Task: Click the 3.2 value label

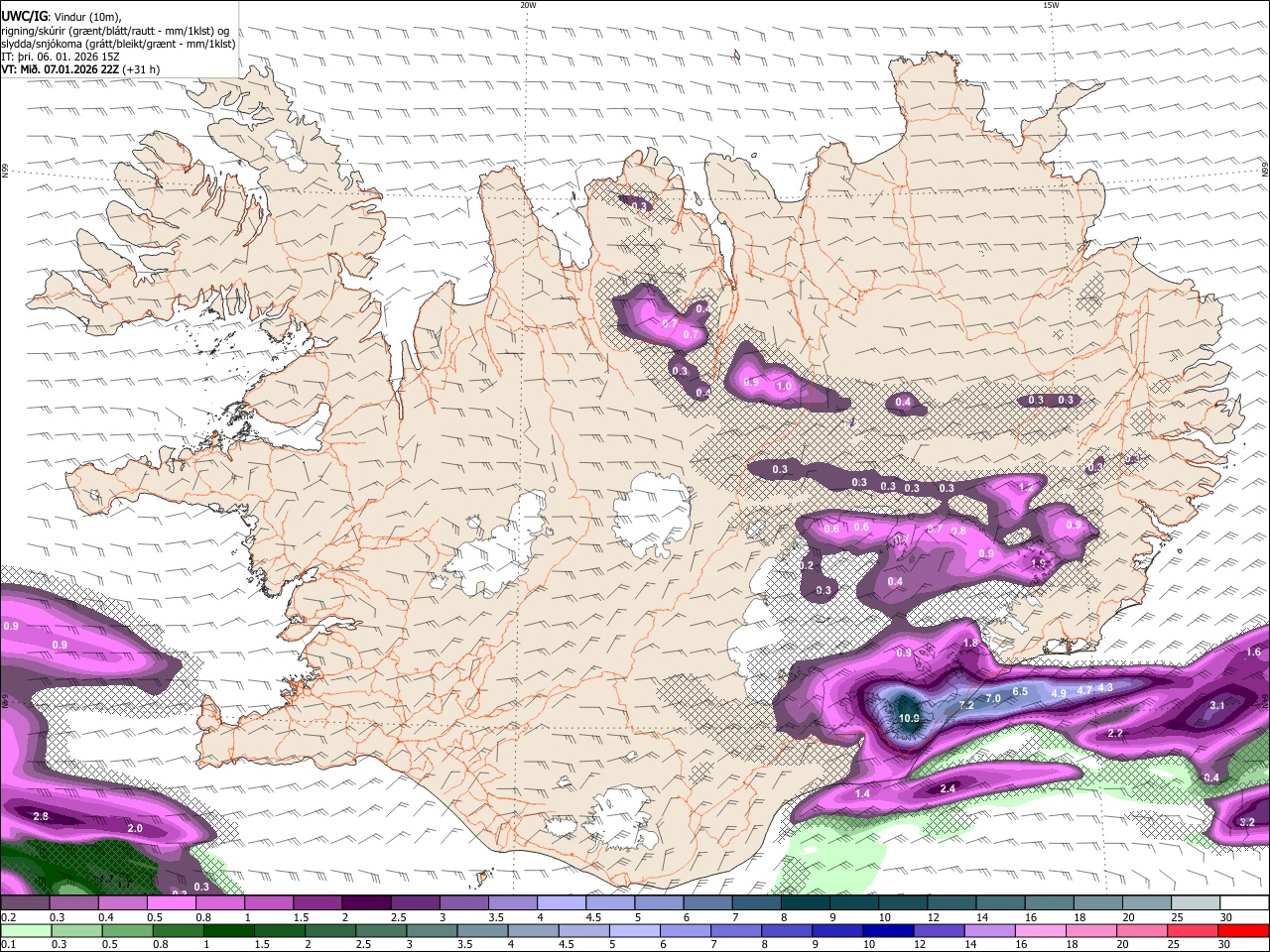Action: [x=1248, y=822]
